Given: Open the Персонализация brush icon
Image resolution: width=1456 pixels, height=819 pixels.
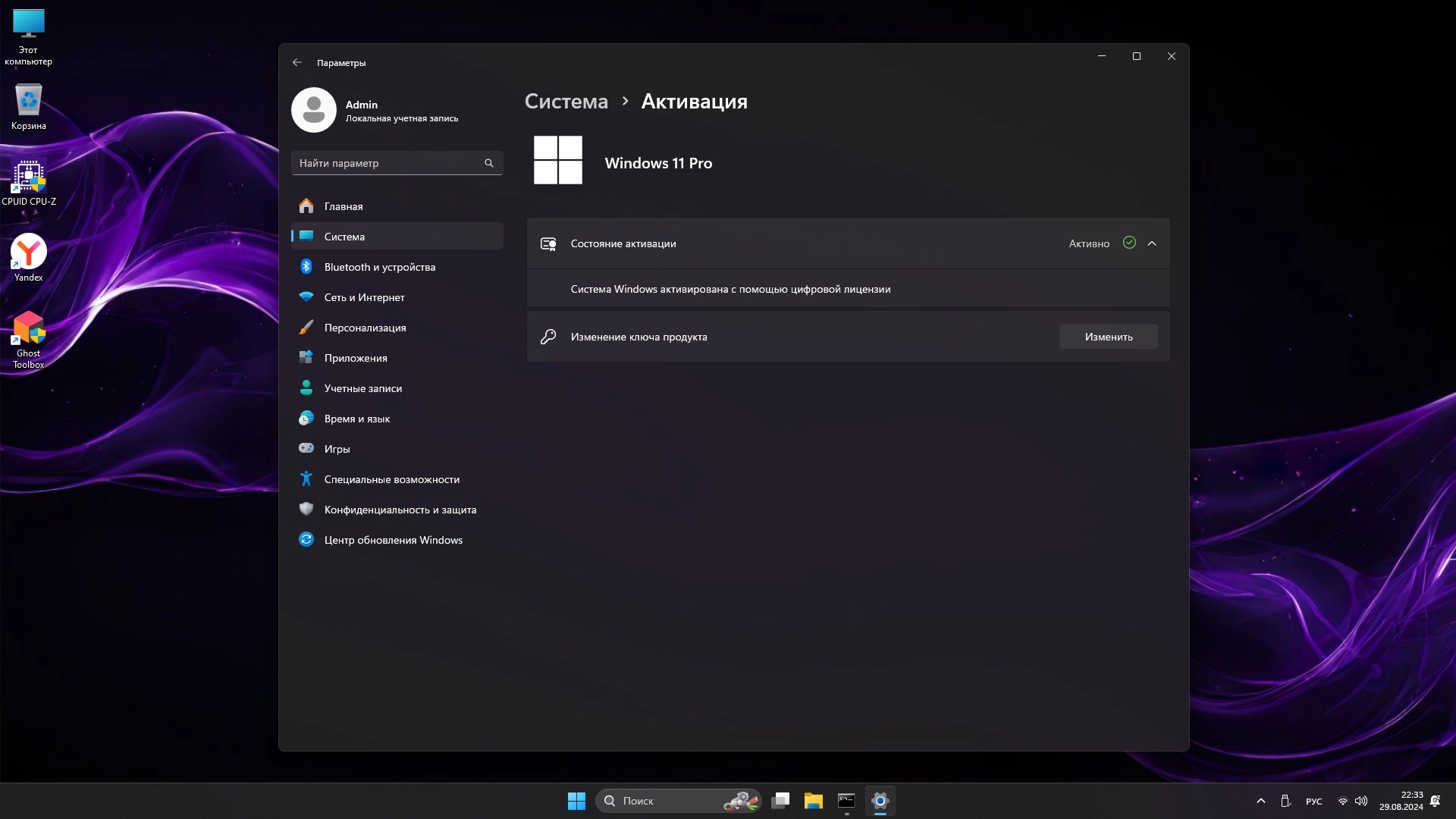Looking at the screenshot, I should click(306, 328).
